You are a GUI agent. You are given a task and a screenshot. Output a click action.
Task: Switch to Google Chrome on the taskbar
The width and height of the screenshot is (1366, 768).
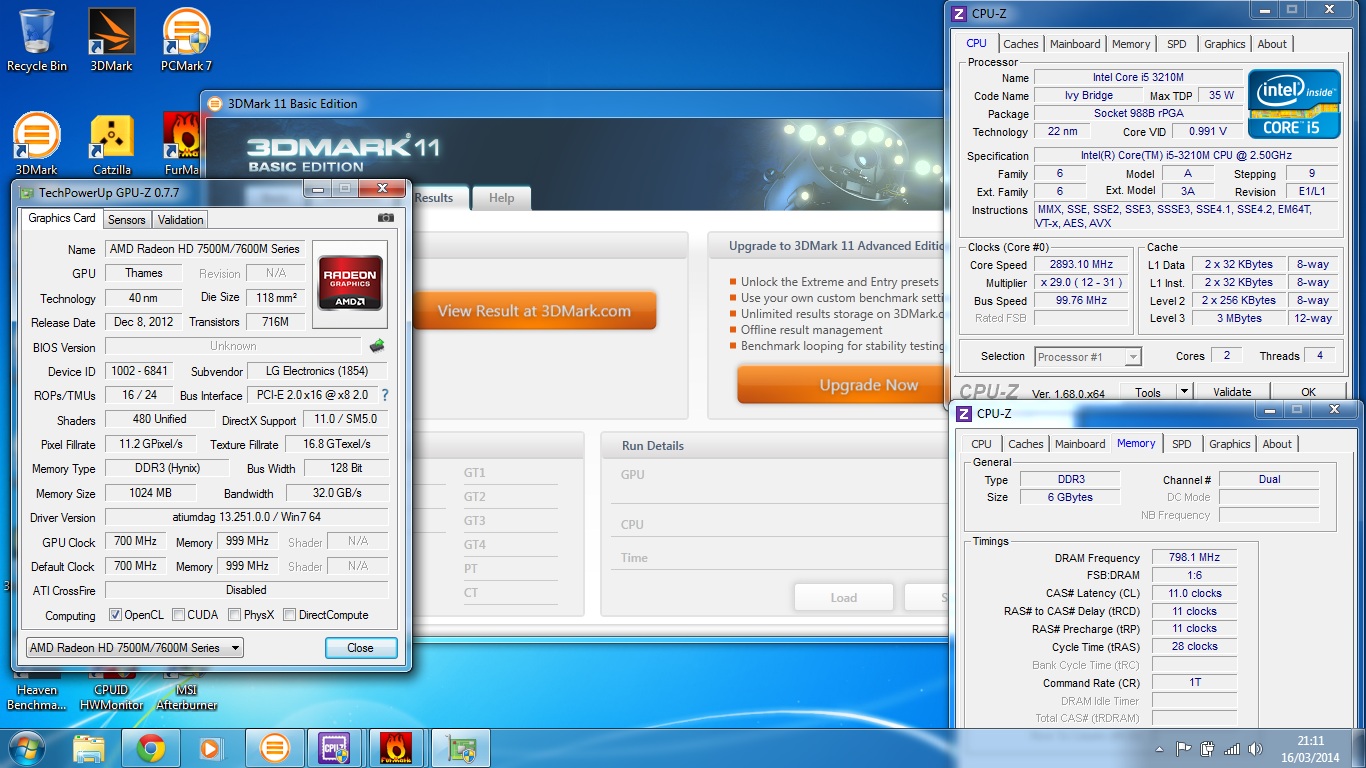coord(151,747)
